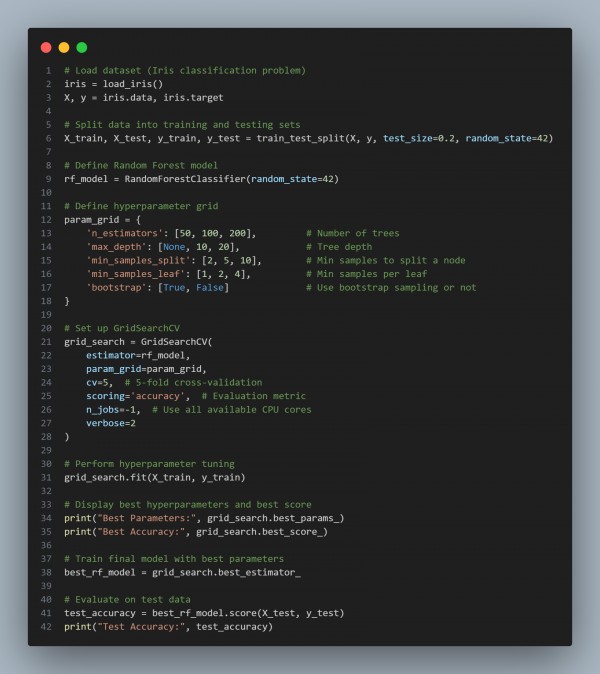
Task: Click the string "Test Accuracy:"
Action: (x=141, y=627)
